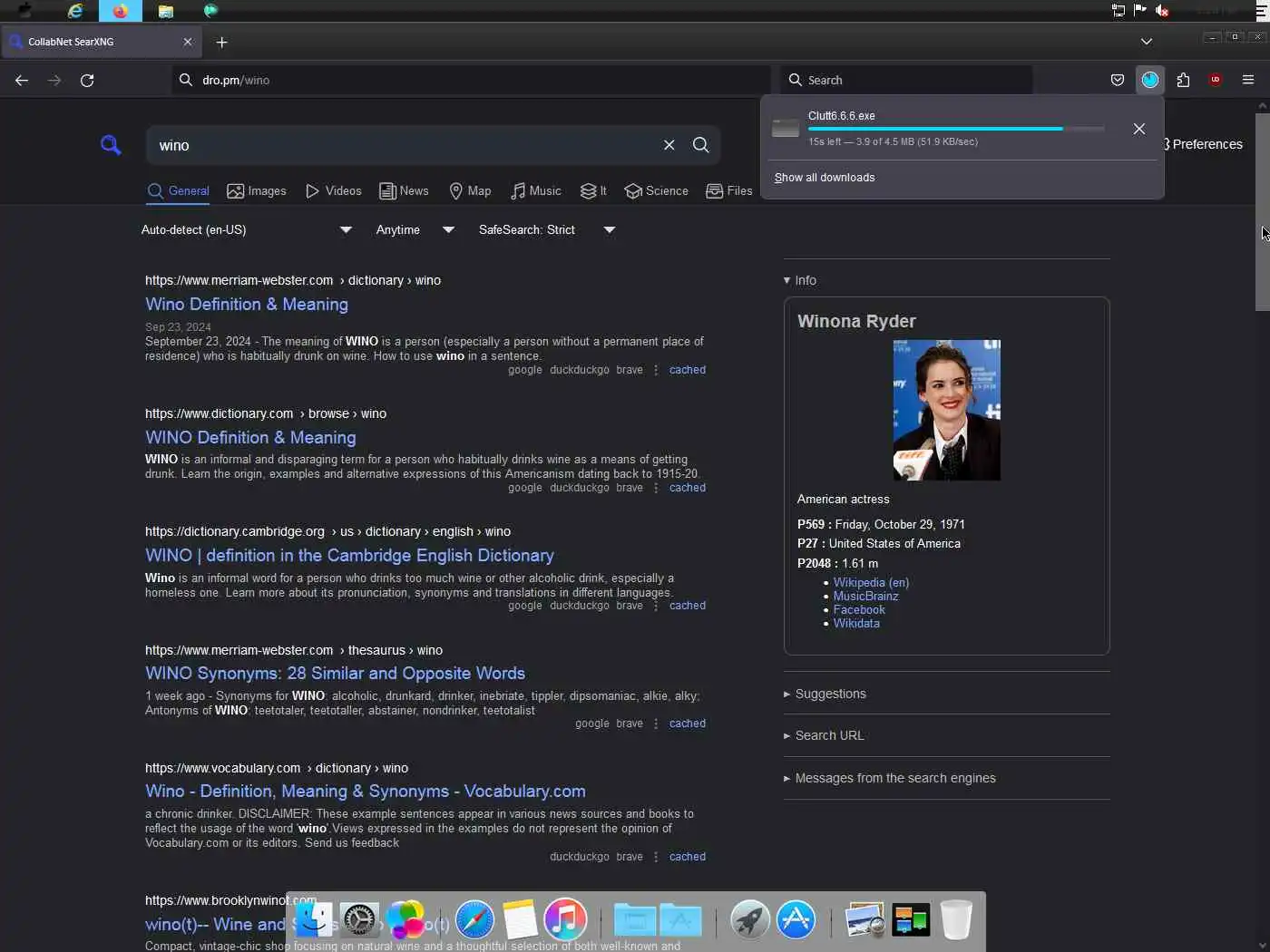This screenshot has height=952, width=1270.
Task: Open Game Center colorful bubbles icon in dock
Action: [405, 920]
